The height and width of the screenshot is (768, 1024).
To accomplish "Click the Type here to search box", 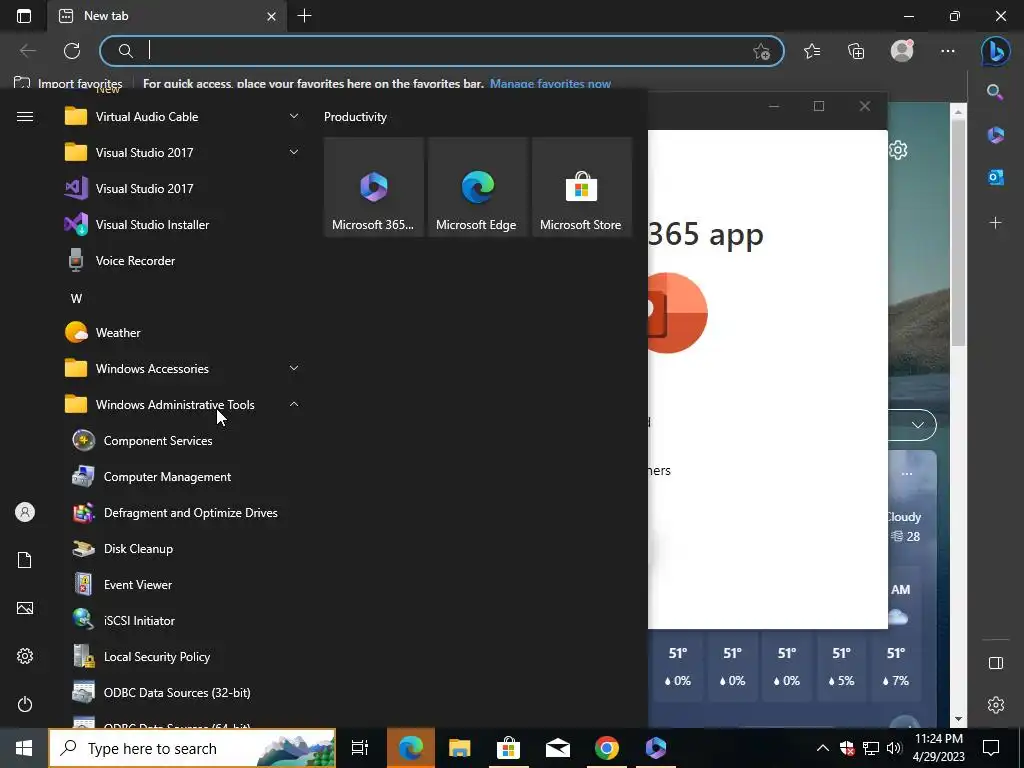I will 192,748.
